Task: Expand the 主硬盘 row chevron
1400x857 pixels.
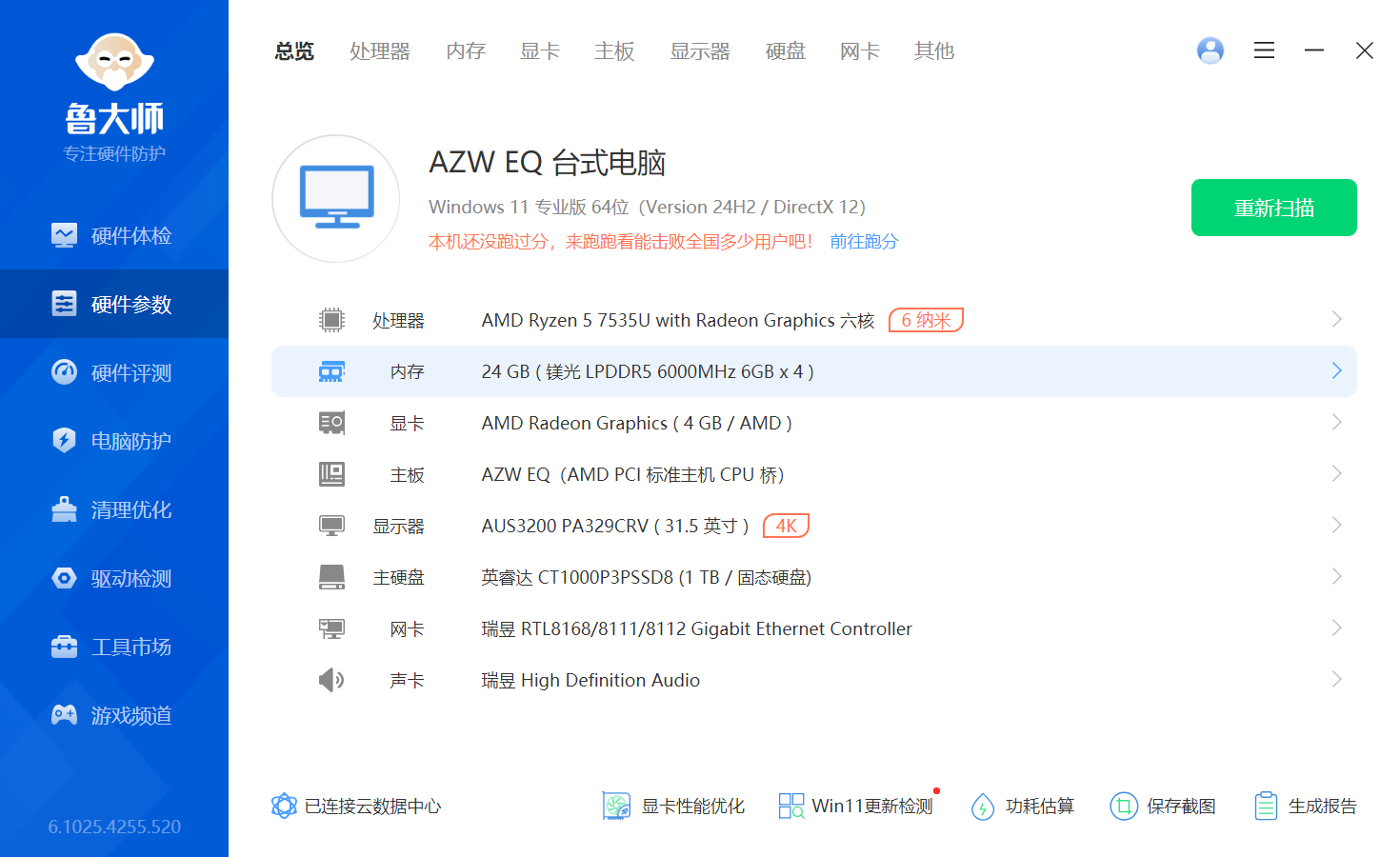Action: [1337, 576]
